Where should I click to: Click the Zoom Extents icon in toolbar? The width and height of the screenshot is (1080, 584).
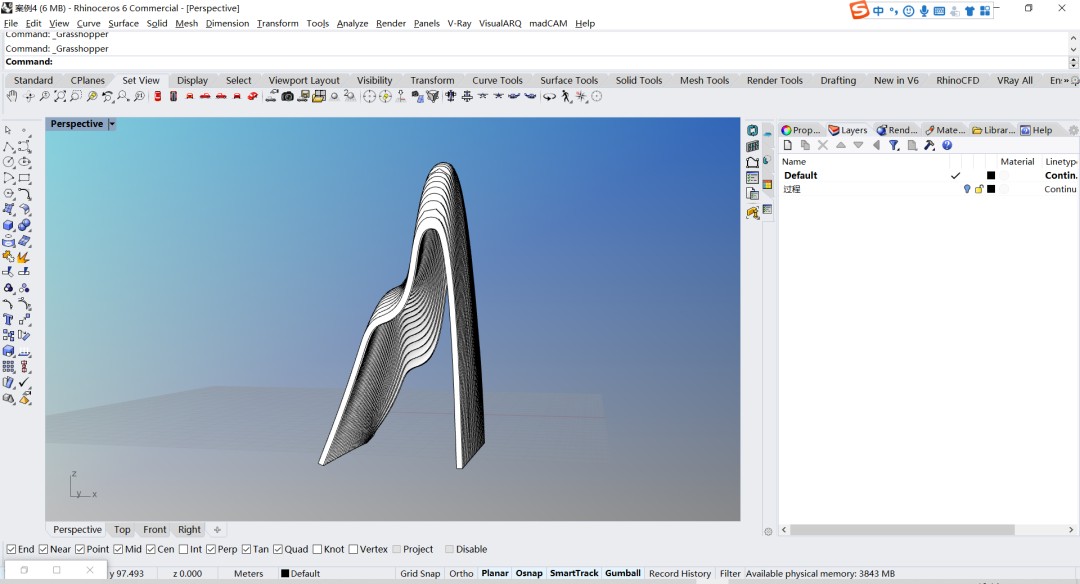[x=60, y=96]
